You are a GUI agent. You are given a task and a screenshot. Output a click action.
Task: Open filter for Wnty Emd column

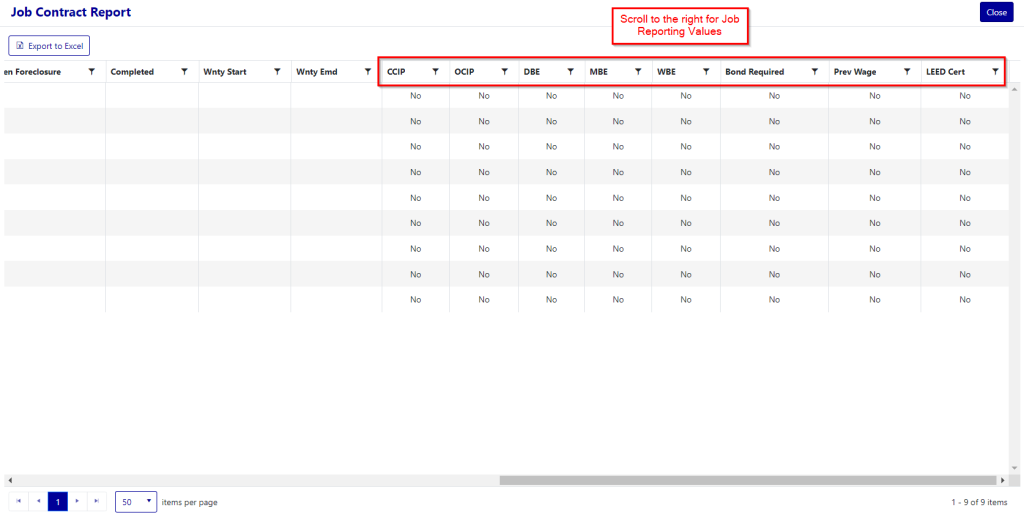pyautogui.click(x=368, y=72)
